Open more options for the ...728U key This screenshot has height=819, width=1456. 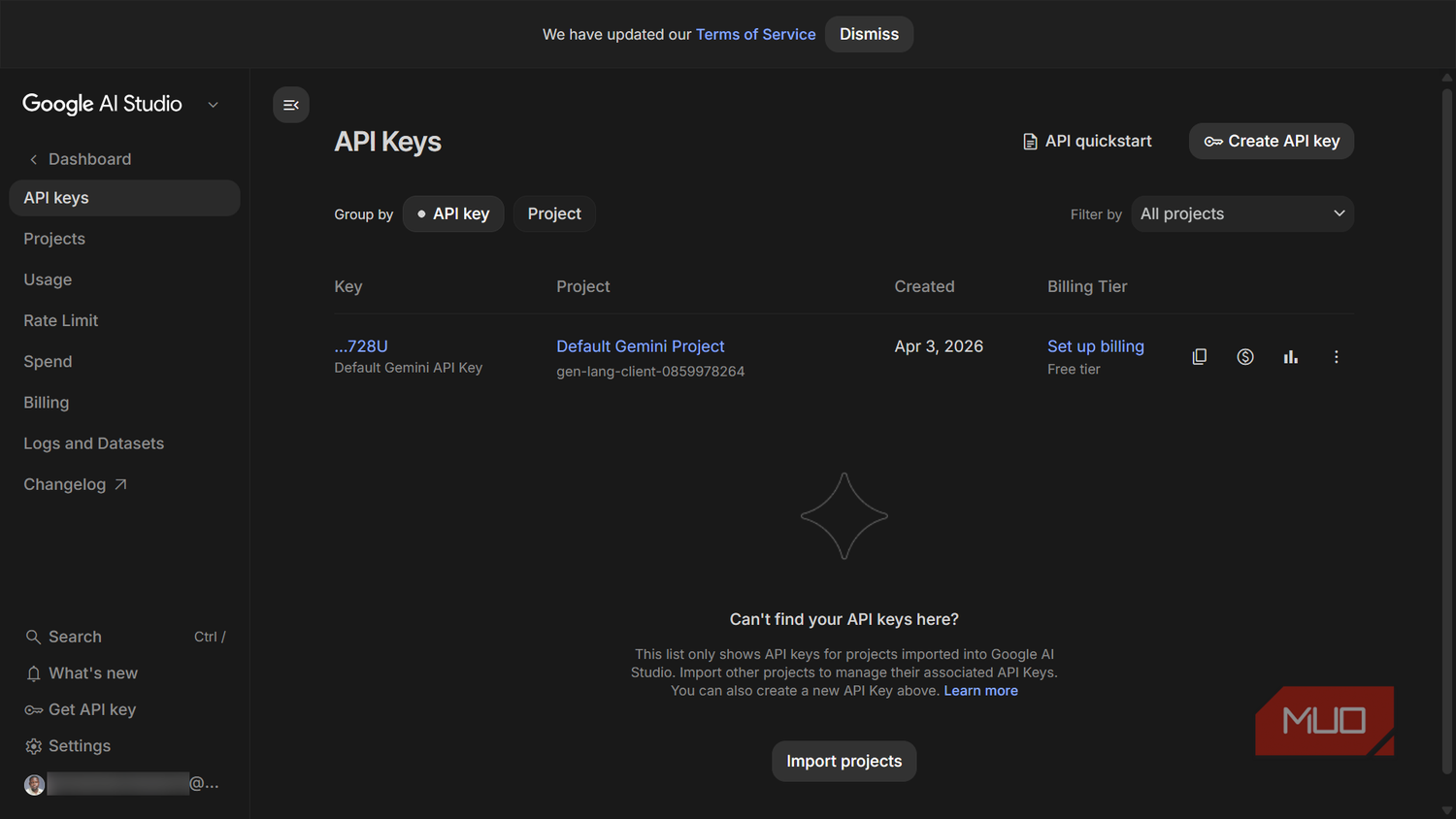pos(1336,357)
